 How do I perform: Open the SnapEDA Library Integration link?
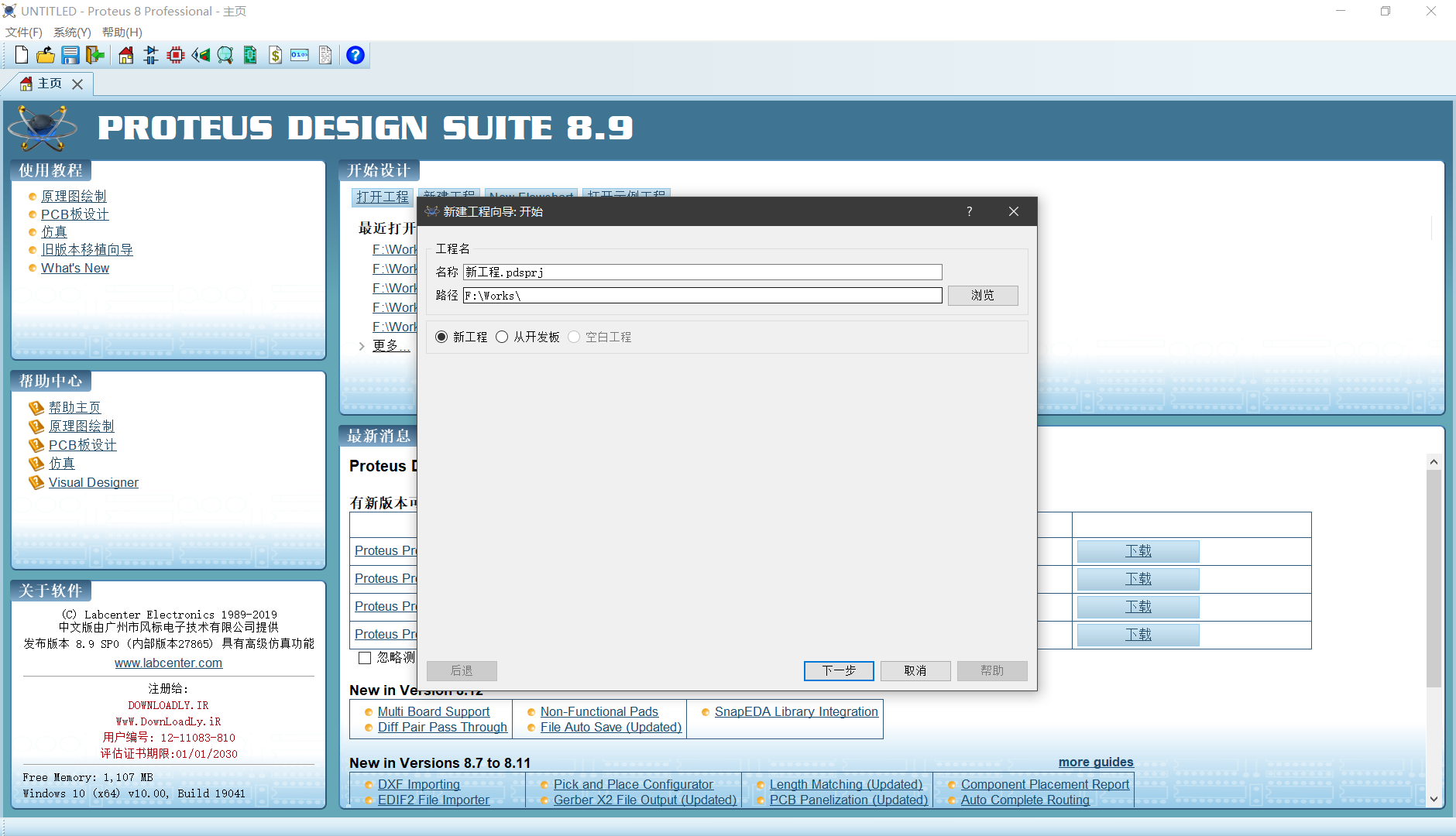point(796,711)
